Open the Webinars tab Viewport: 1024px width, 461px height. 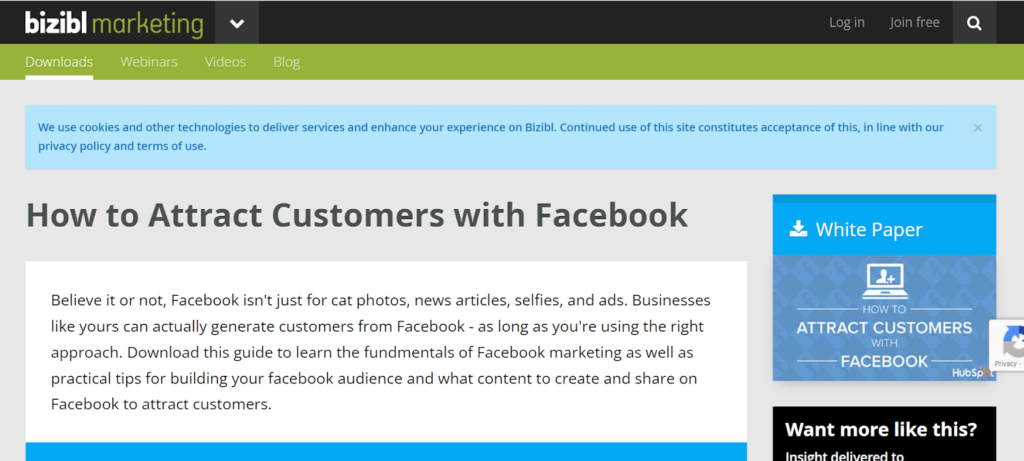149,62
